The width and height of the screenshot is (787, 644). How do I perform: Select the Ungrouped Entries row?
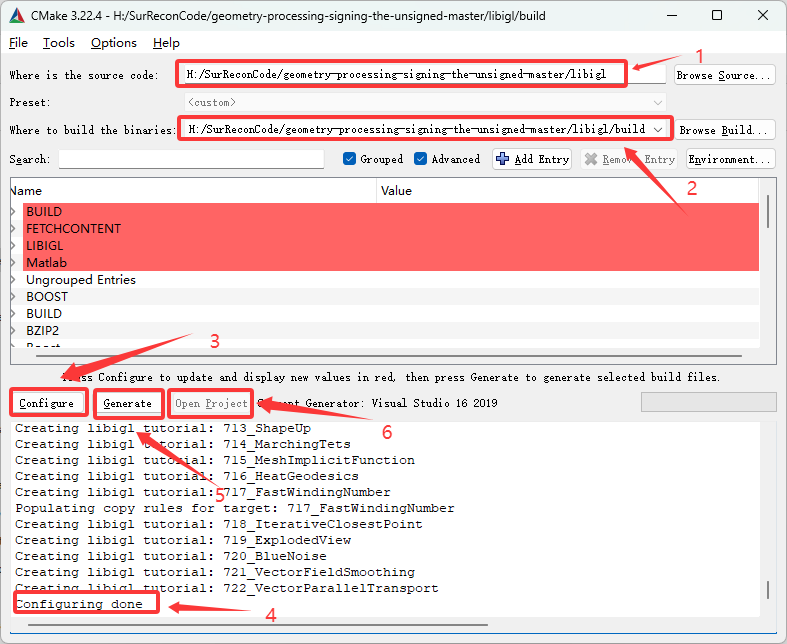(x=384, y=280)
